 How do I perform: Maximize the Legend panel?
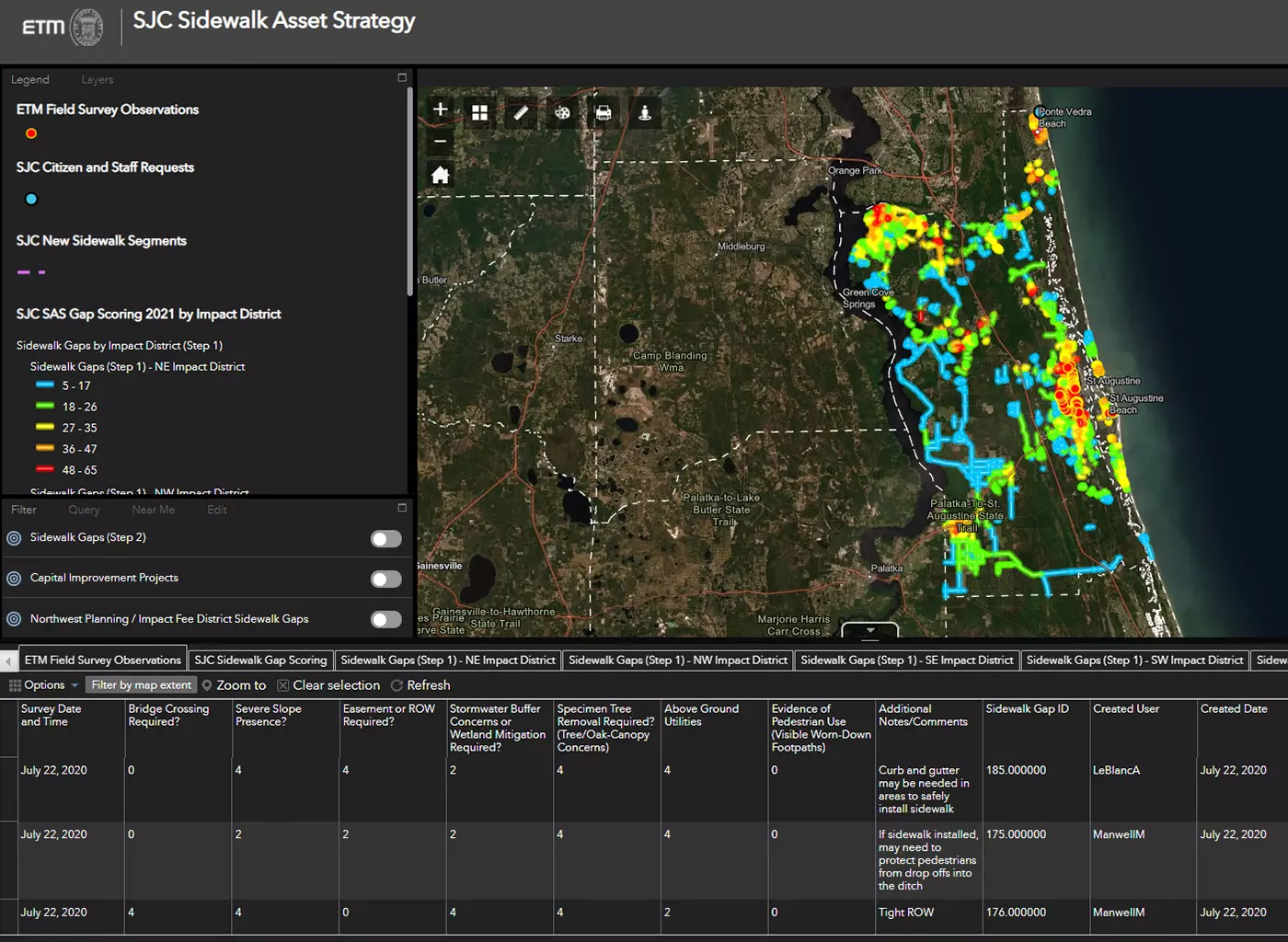[x=402, y=78]
